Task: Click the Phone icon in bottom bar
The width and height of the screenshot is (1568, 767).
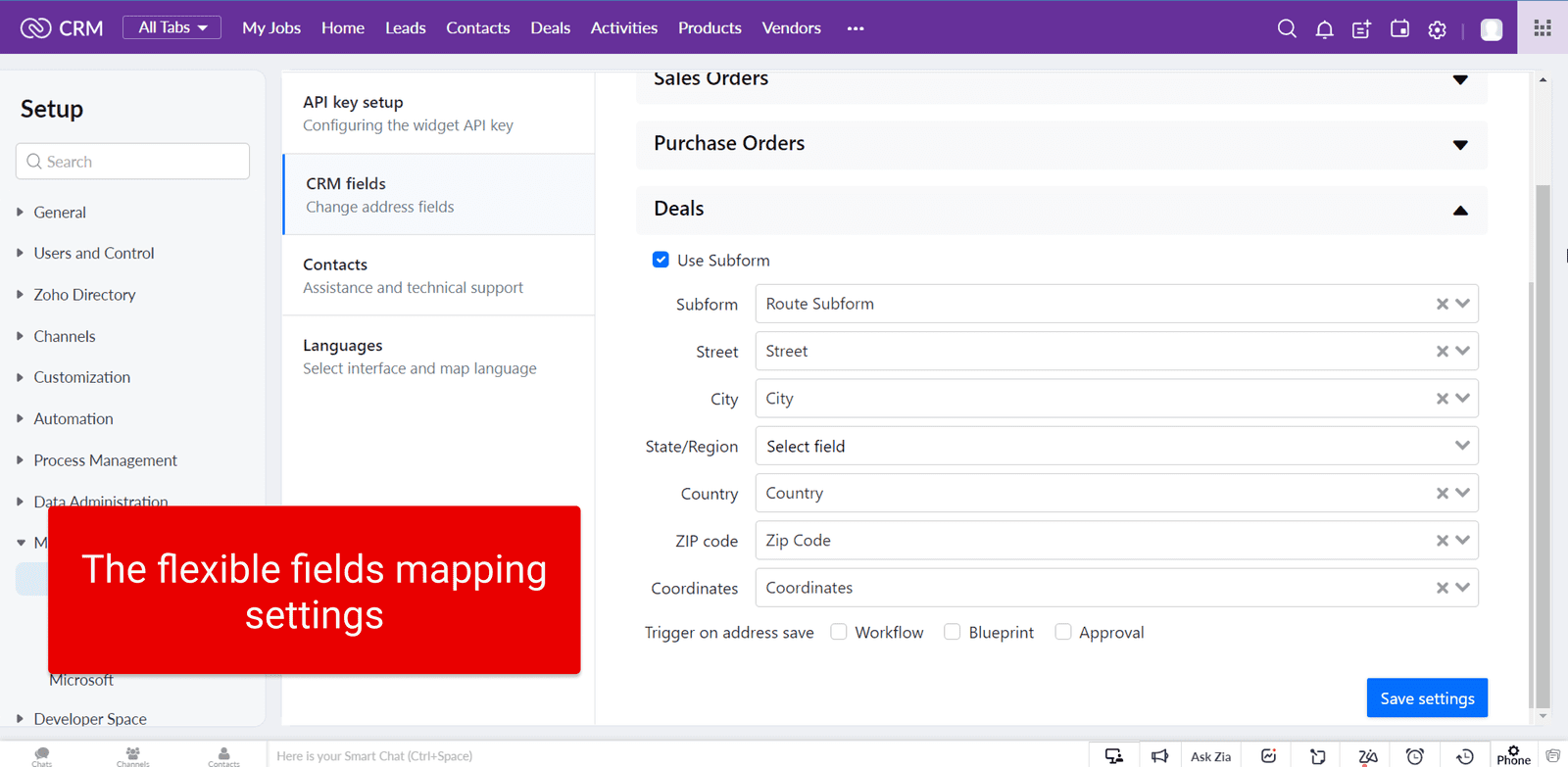Action: click(x=1513, y=755)
